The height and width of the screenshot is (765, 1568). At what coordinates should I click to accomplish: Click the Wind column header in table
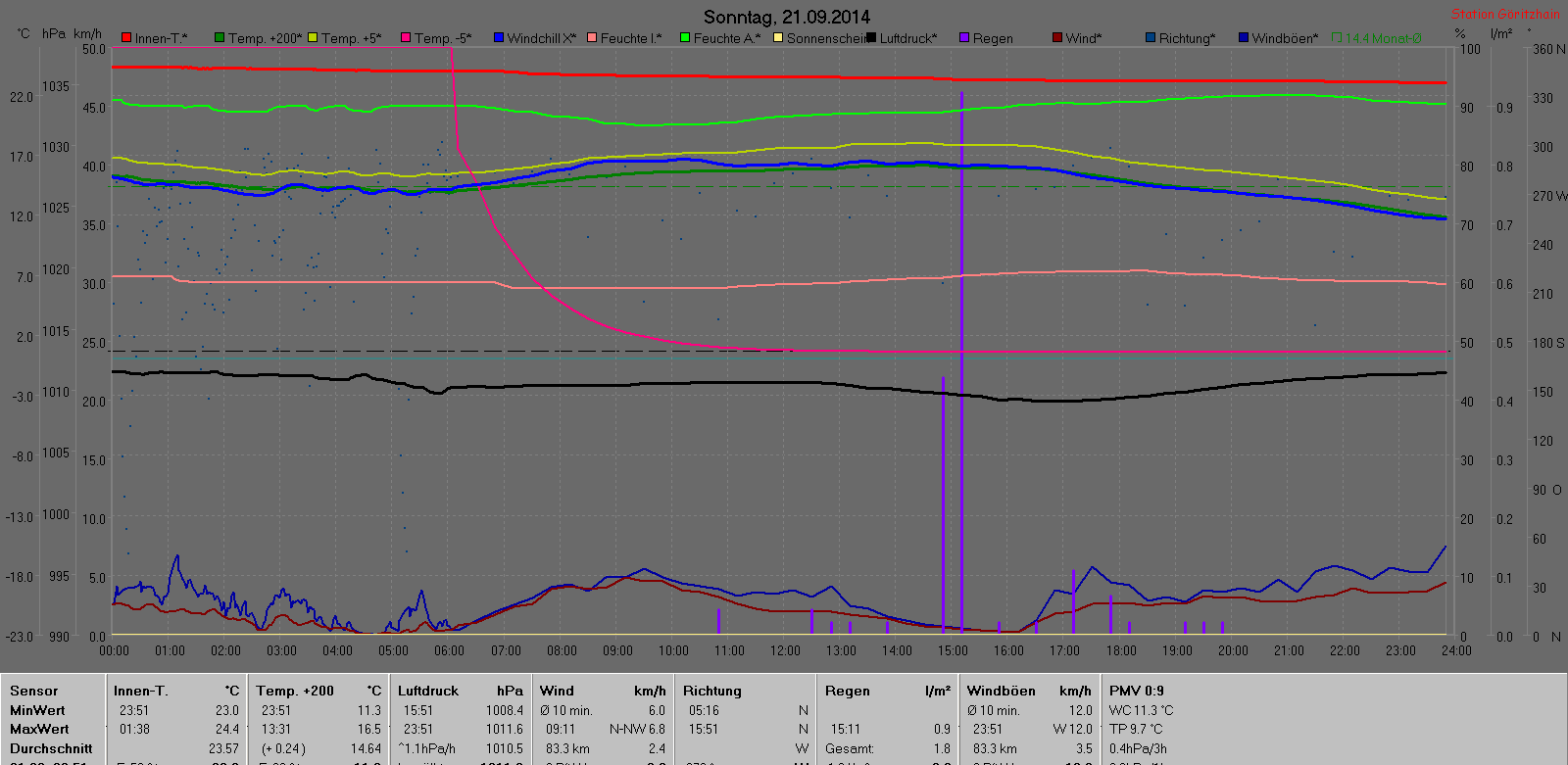pyautogui.click(x=557, y=691)
